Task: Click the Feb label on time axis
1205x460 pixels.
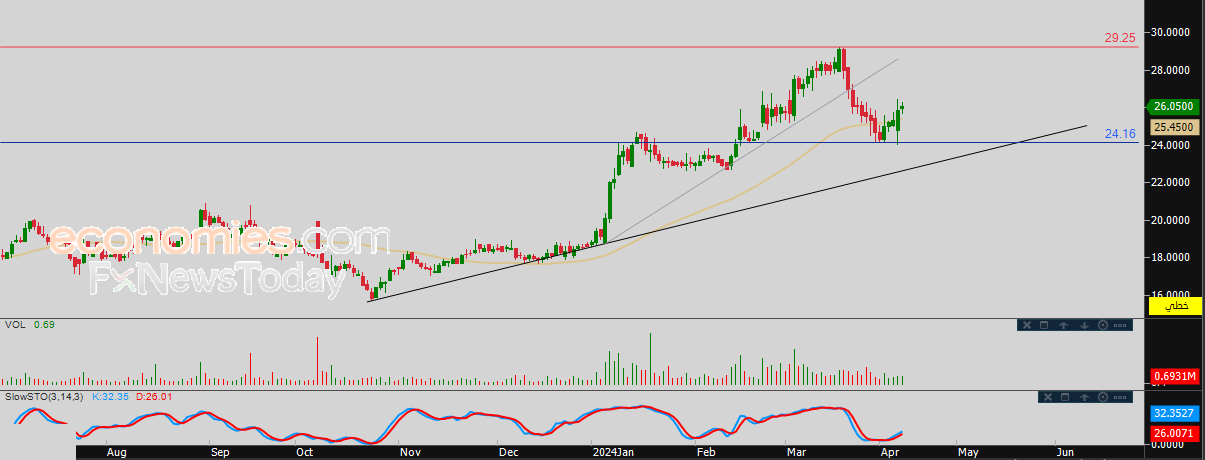Action: [705, 453]
